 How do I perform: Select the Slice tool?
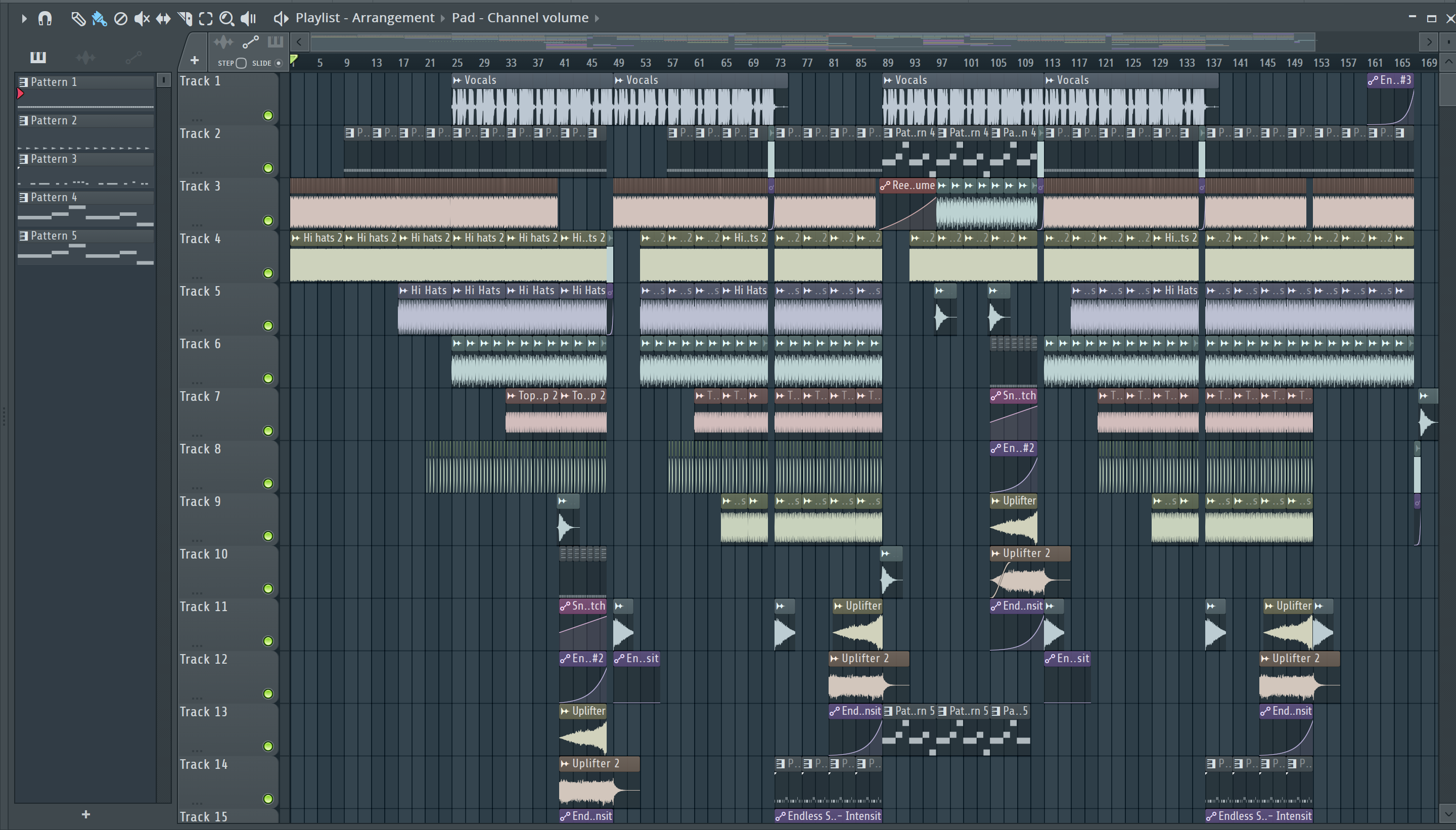coord(185,19)
